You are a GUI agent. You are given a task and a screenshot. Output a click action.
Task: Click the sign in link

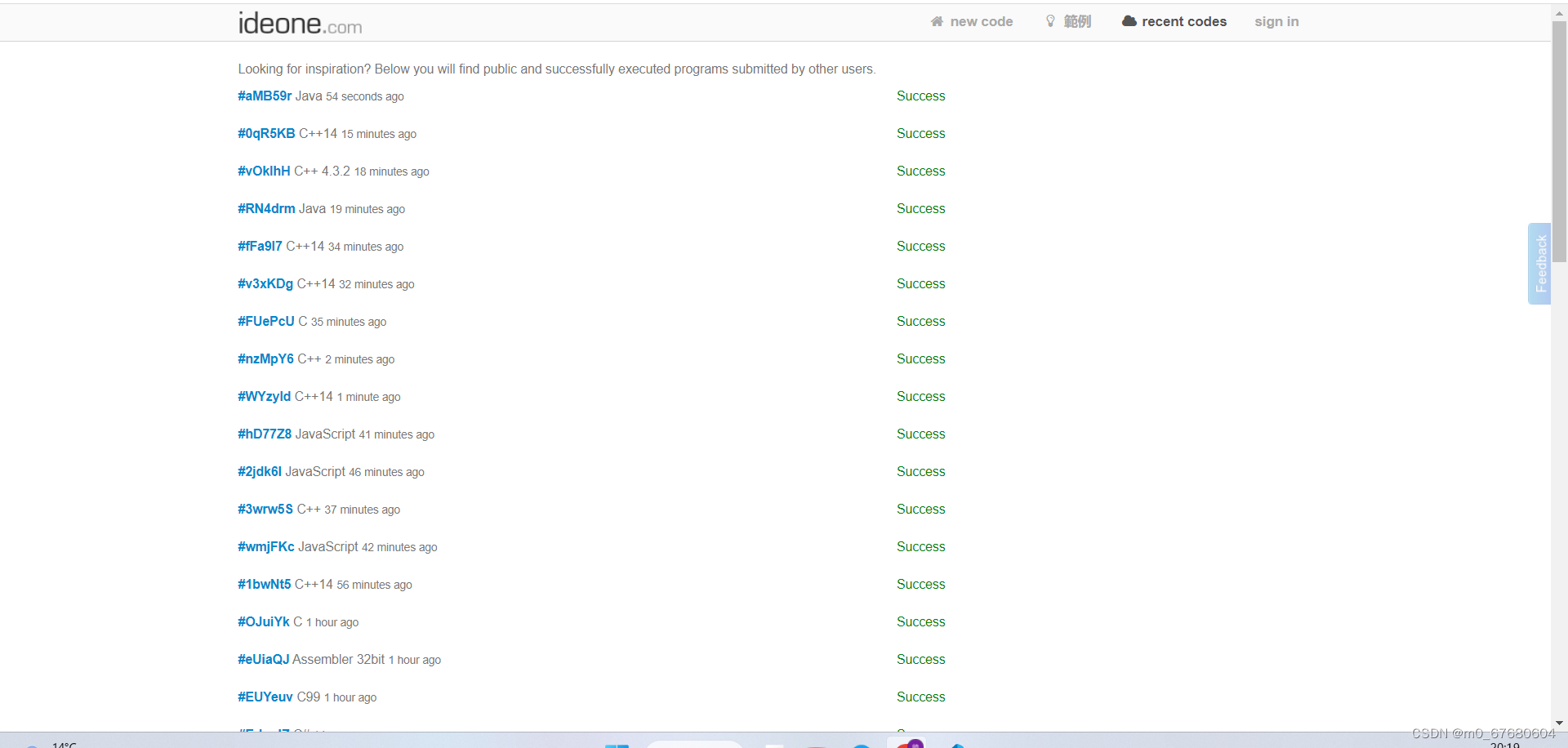[x=1276, y=21]
